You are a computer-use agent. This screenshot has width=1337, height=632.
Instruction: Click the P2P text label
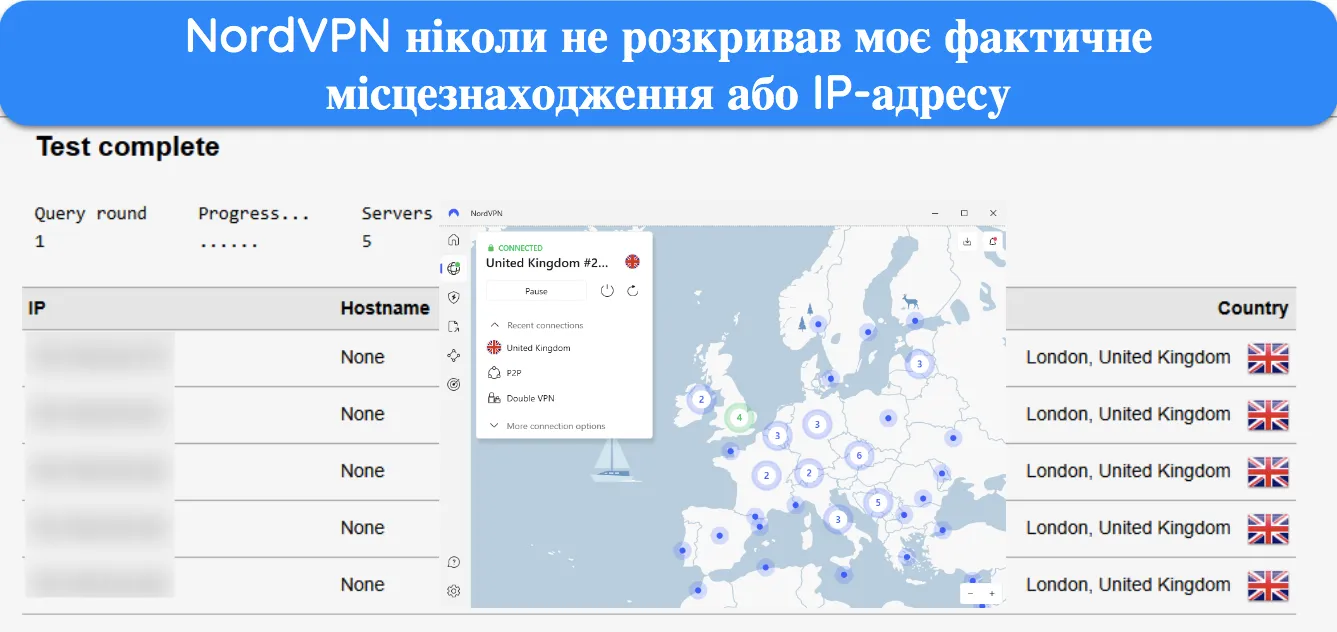coord(514,373)
